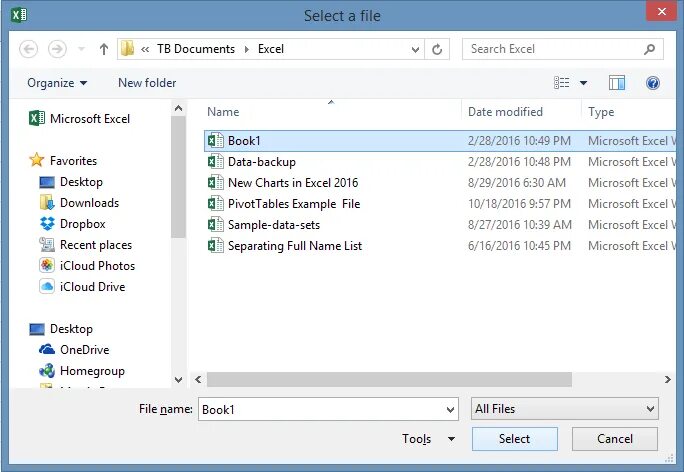Open the Tools dropdown menu
Viewport: 684px width, 472px height.
coord(428,439)
